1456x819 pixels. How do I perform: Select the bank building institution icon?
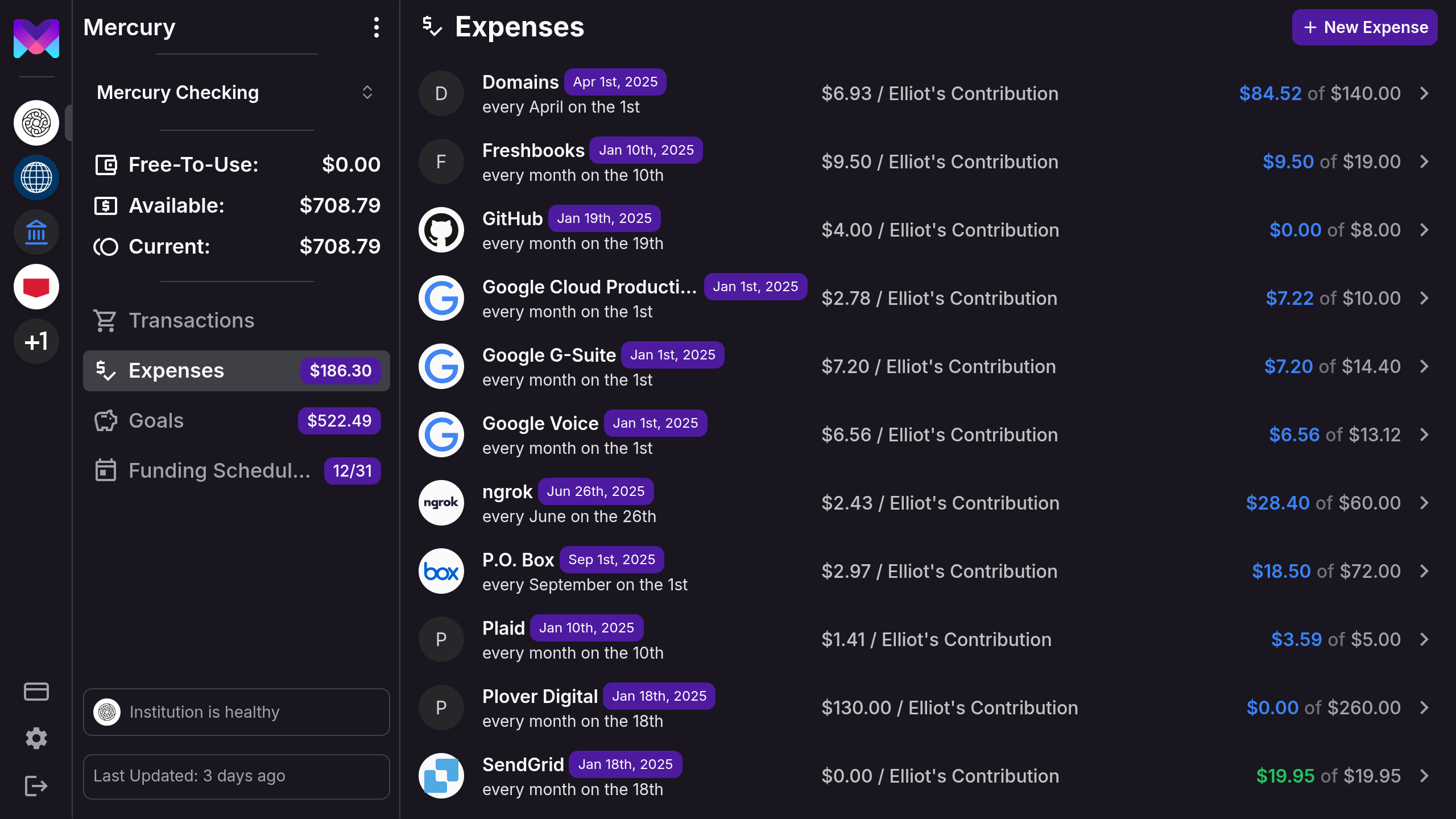pyautogui.click(x=36, y=232)
